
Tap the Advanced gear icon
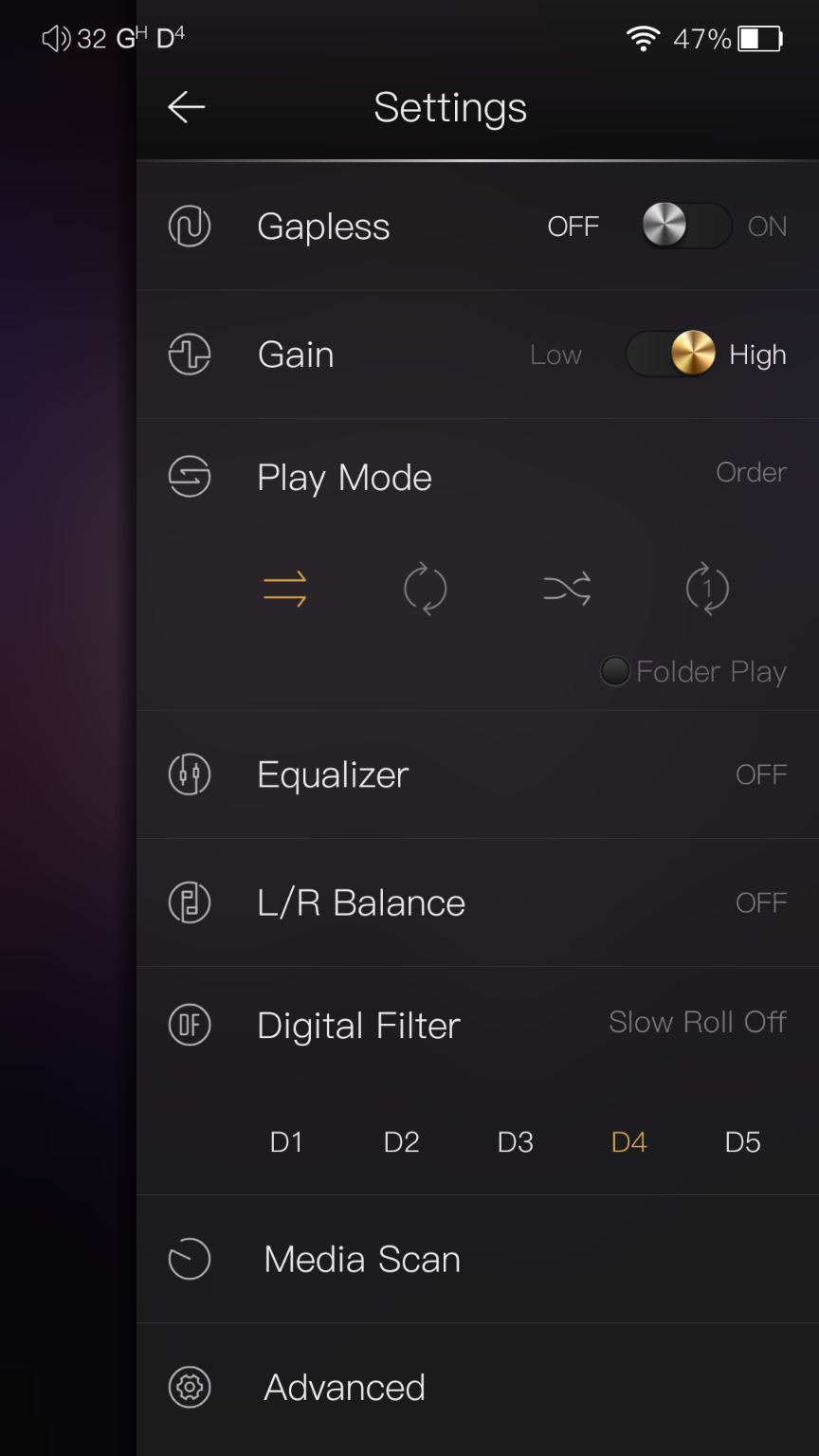(190, 1387)
